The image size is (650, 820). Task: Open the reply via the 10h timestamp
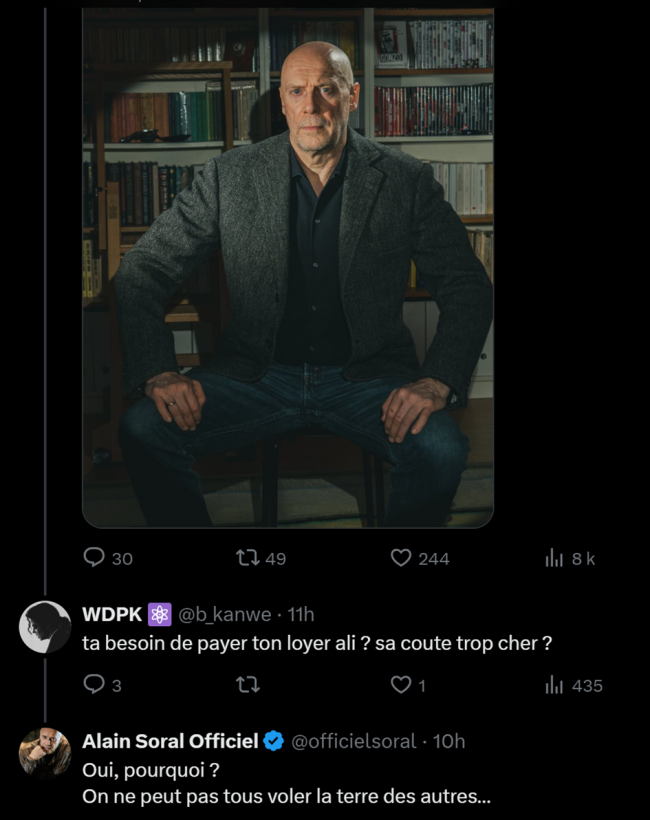pyautogui.click(x=449, y=741)
